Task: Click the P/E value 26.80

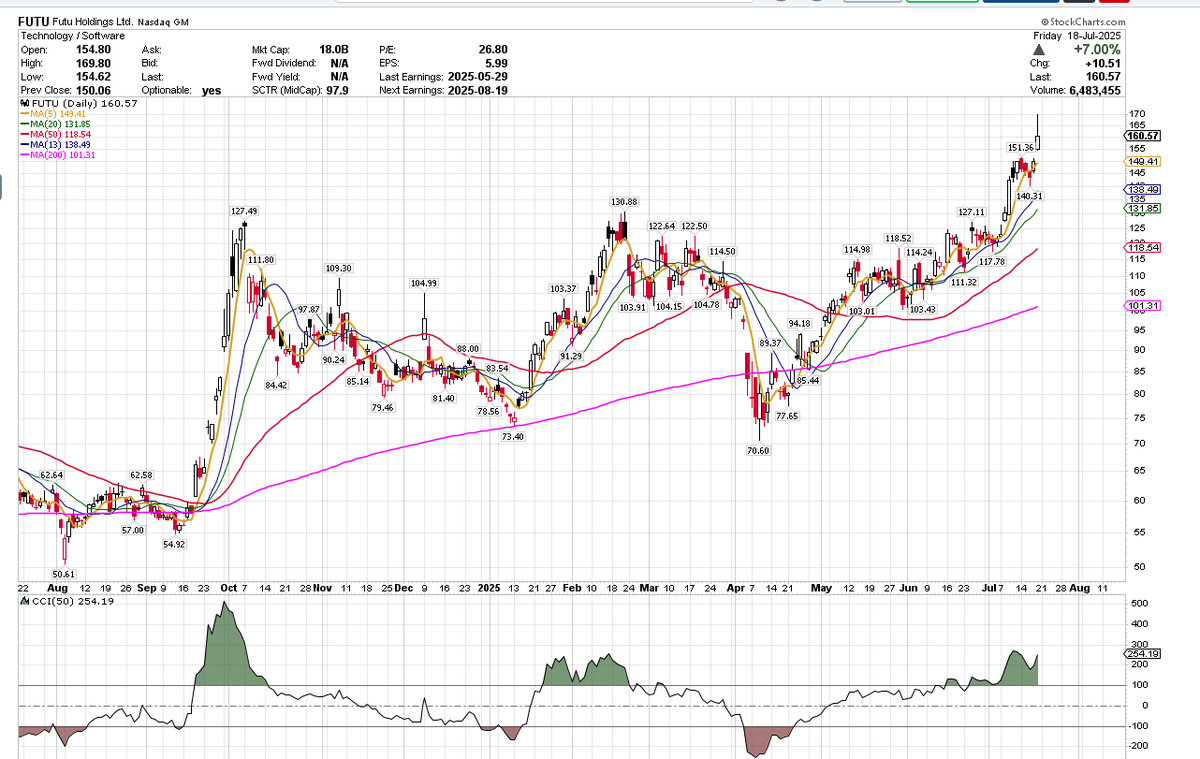Action: point(493,48)
